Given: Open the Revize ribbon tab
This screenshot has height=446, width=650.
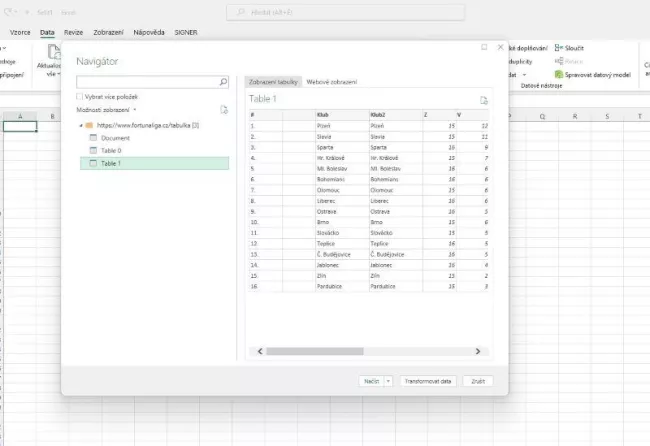Looking at the screenshot, I should (x=73, y=32).
